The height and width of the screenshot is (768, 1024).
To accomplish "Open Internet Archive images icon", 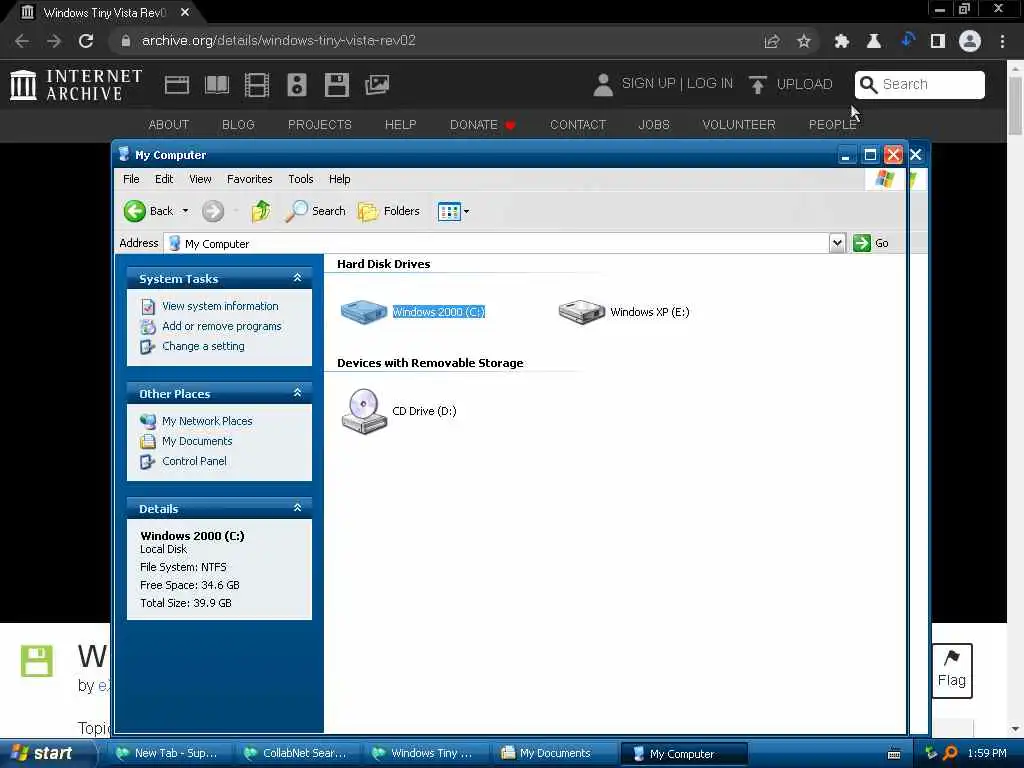I will (377, 85).
